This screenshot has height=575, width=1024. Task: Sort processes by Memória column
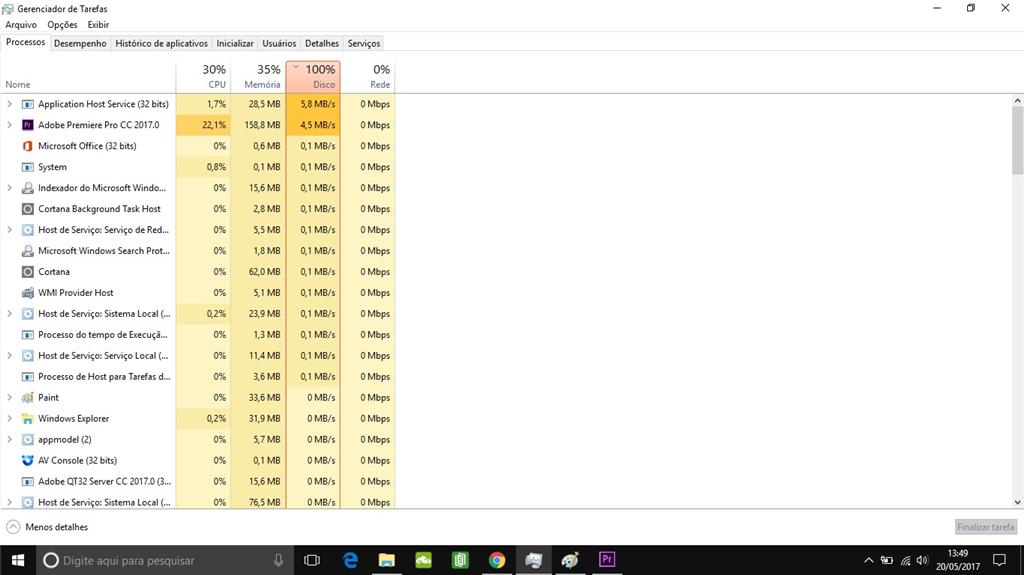pos(258,76)
